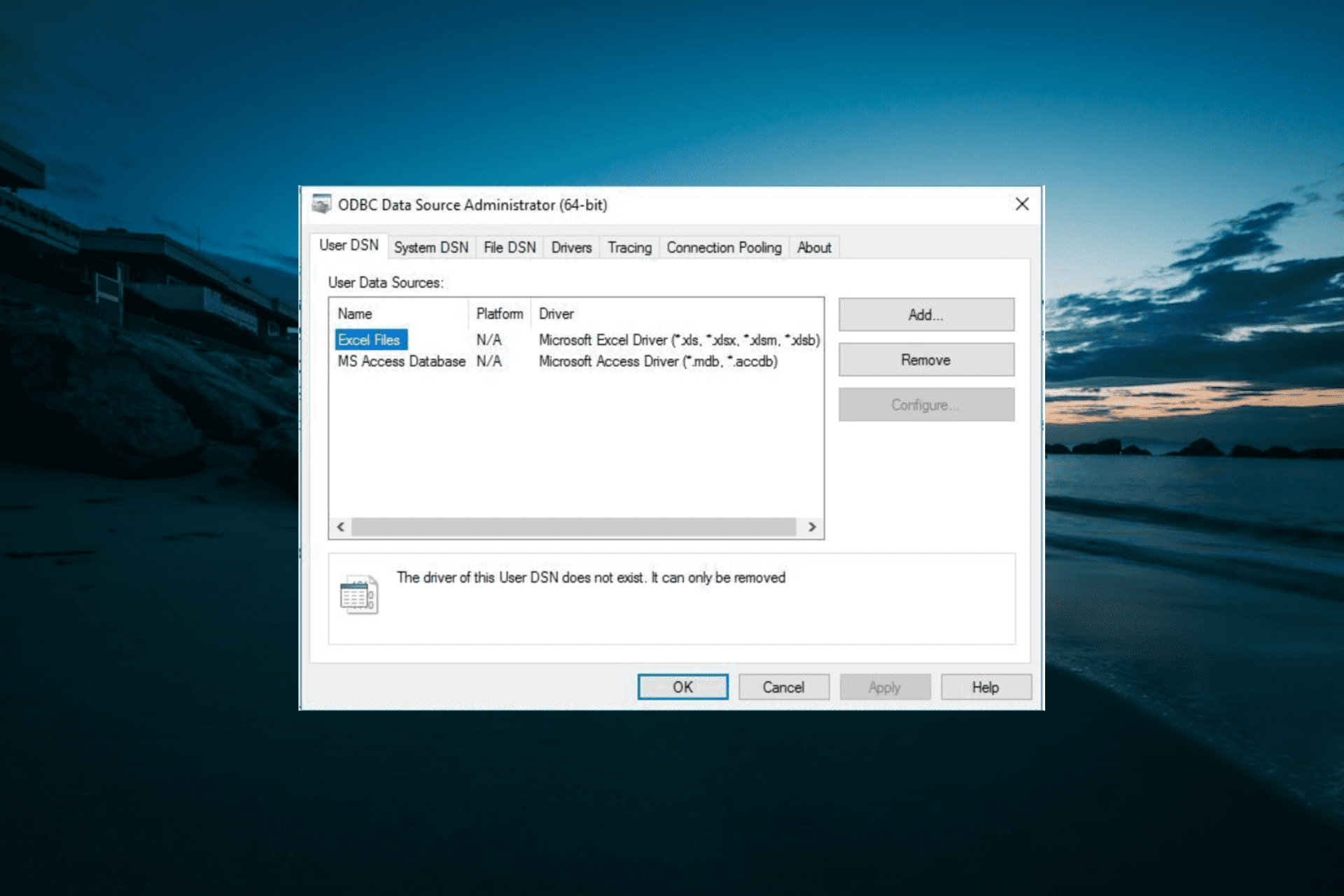The height and width of the screenshot is (896, 1344).
Task: Click the horizontal scrollbar thumb in list
Action: [x=573, y=527]
